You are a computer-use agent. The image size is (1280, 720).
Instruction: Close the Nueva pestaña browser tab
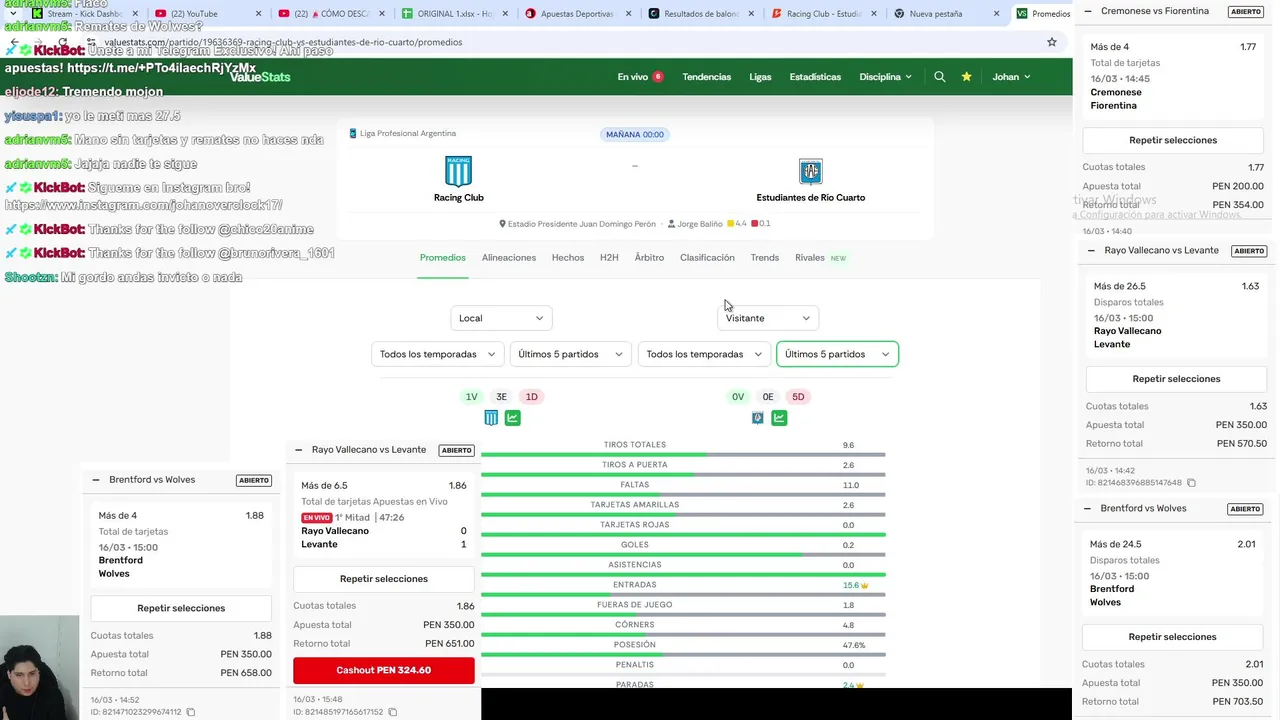pyautogui.click(x=997, y=14)
